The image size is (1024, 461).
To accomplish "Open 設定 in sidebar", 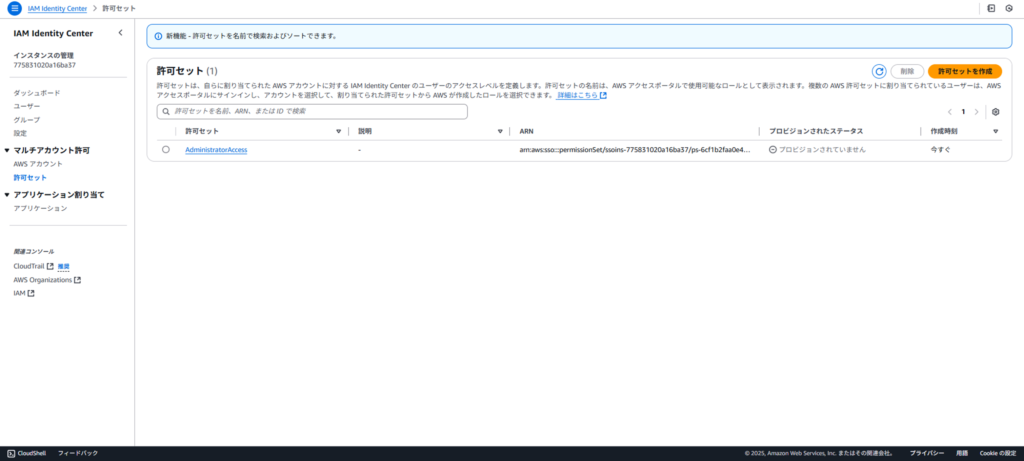I will pyautogui.click(x=20, y=133).
